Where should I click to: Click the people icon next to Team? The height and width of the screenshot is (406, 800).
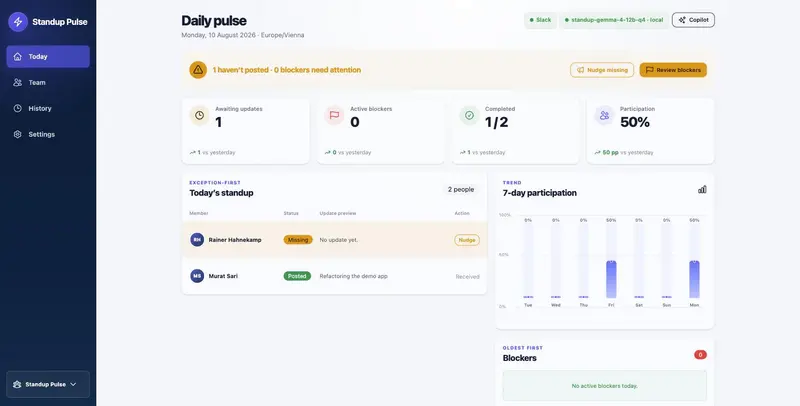(x=18, y=83)
